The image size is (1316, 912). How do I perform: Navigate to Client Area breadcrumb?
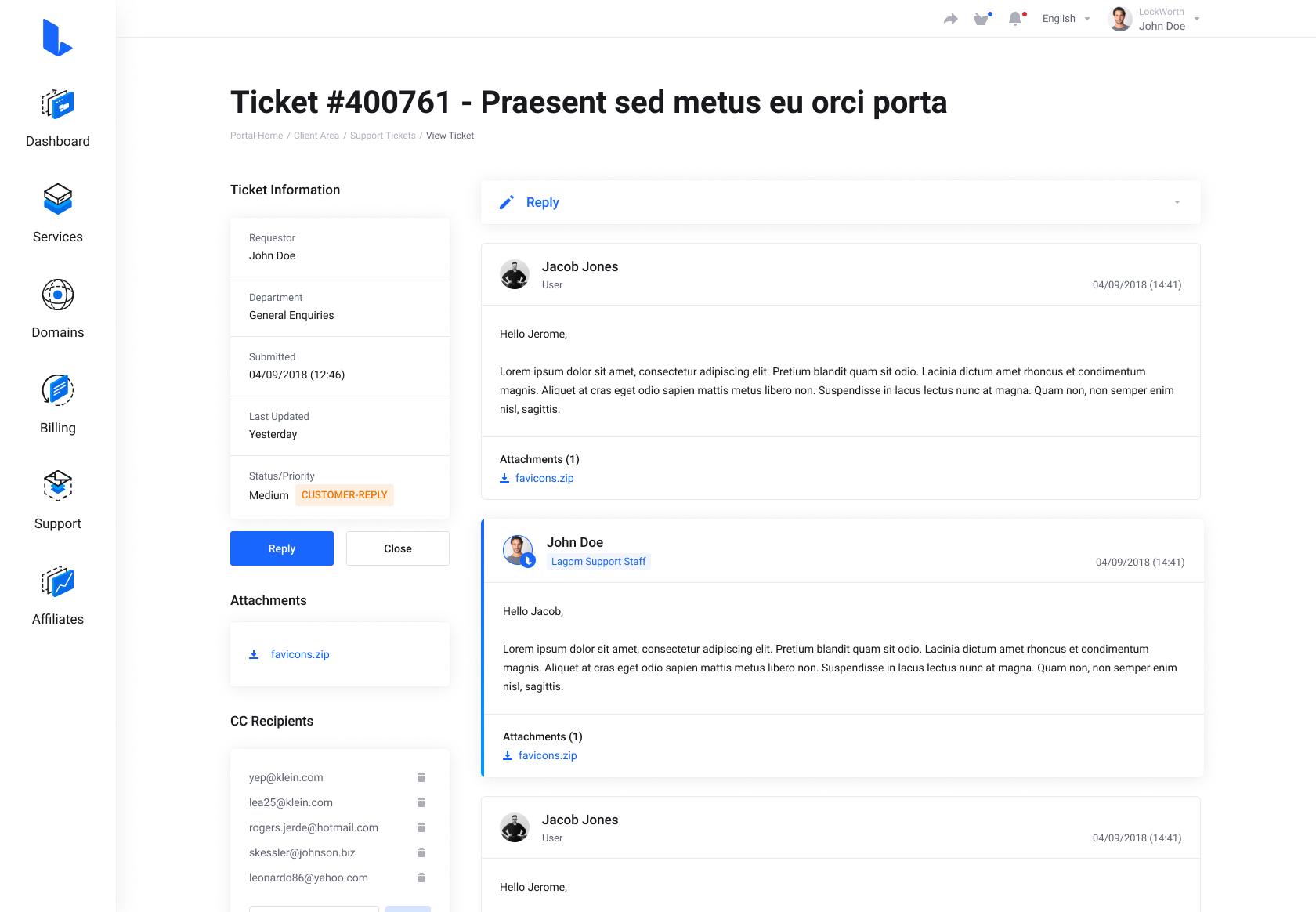pos(316,136)
